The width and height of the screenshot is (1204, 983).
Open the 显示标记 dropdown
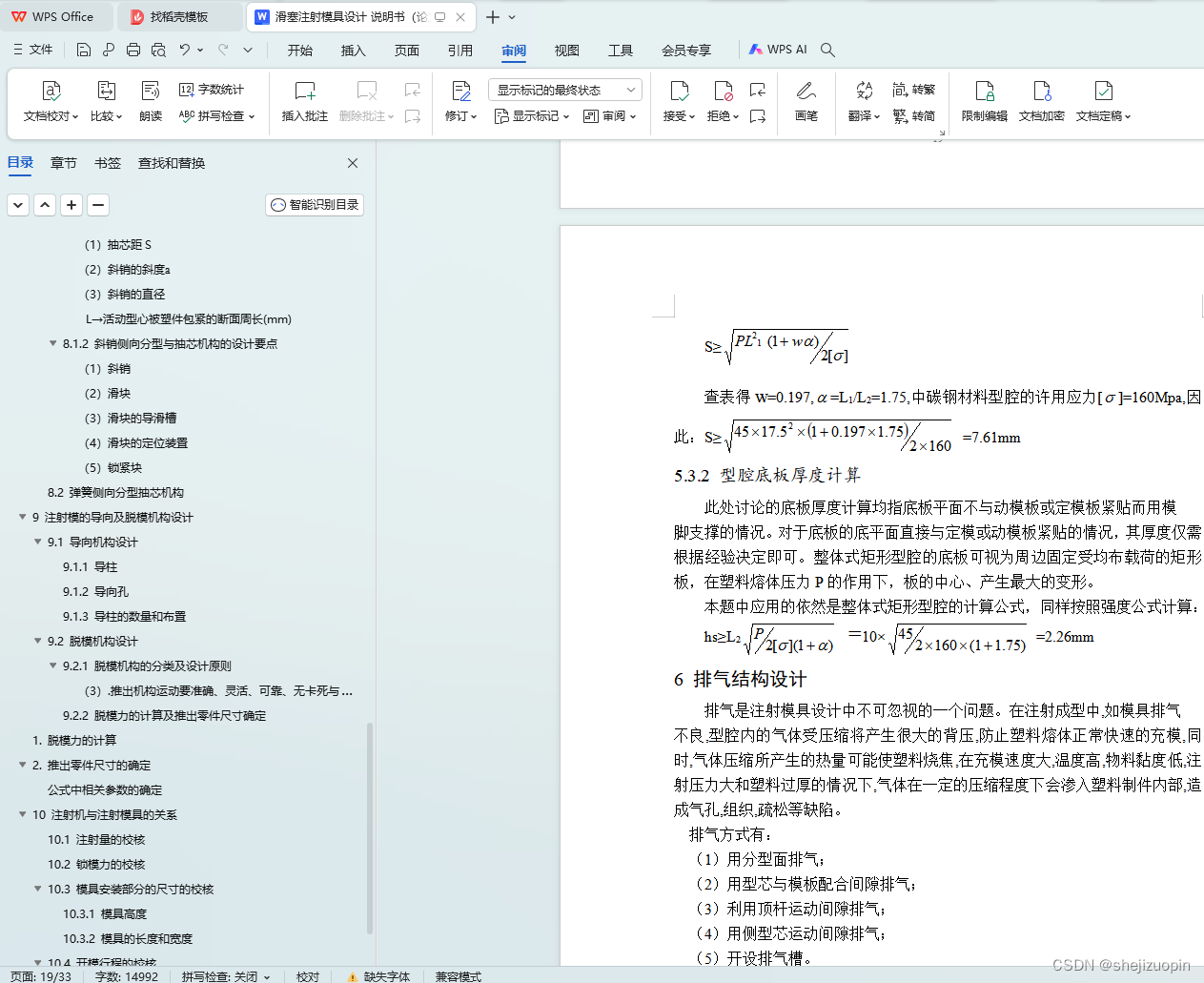click(531, 116)
